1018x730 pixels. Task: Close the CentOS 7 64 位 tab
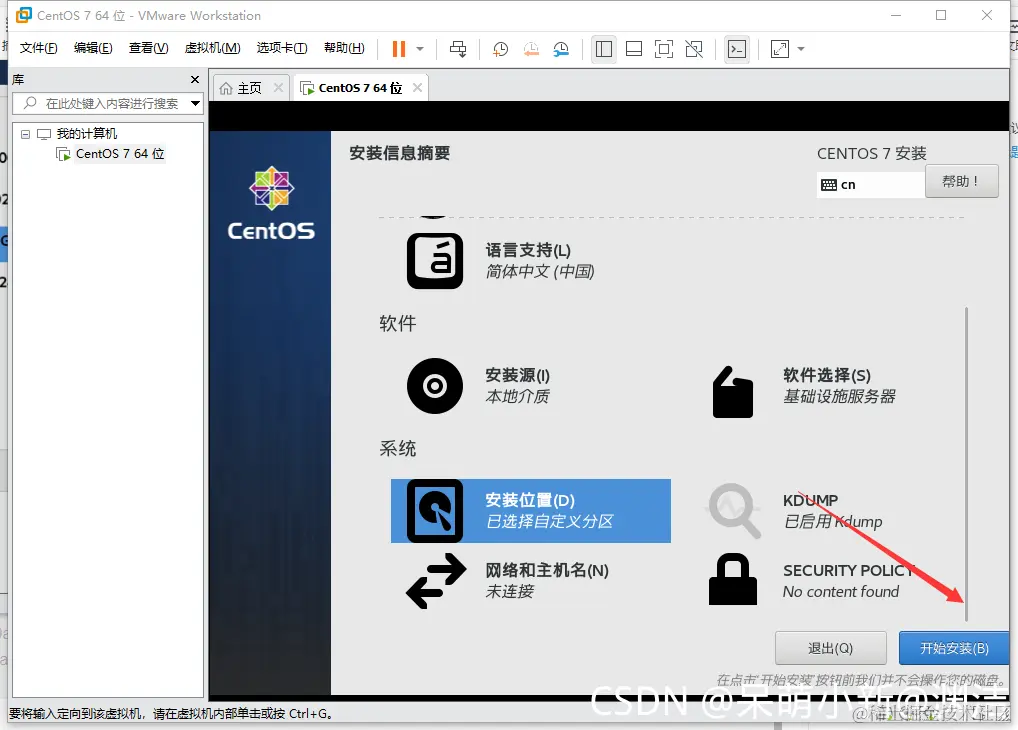pyautogui.click(x=417, y=88)
